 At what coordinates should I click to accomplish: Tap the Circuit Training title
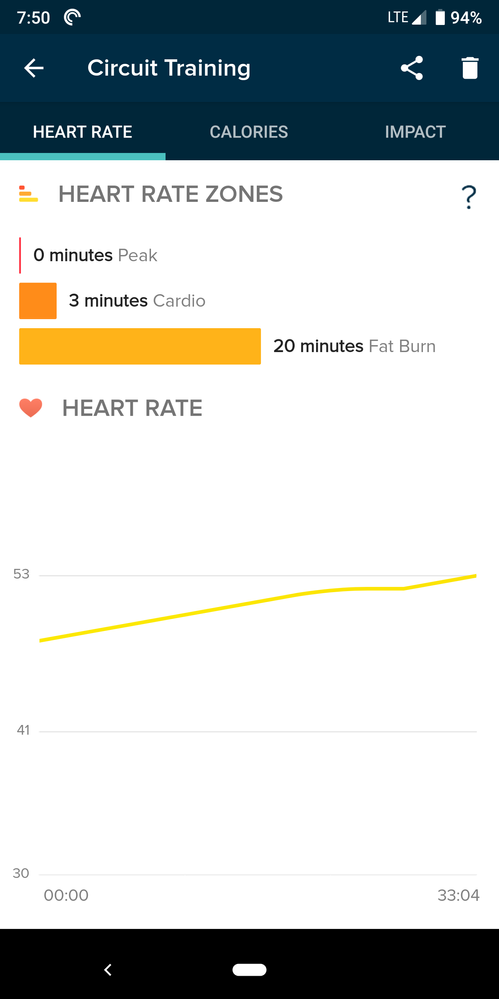[x=169, y=68]
